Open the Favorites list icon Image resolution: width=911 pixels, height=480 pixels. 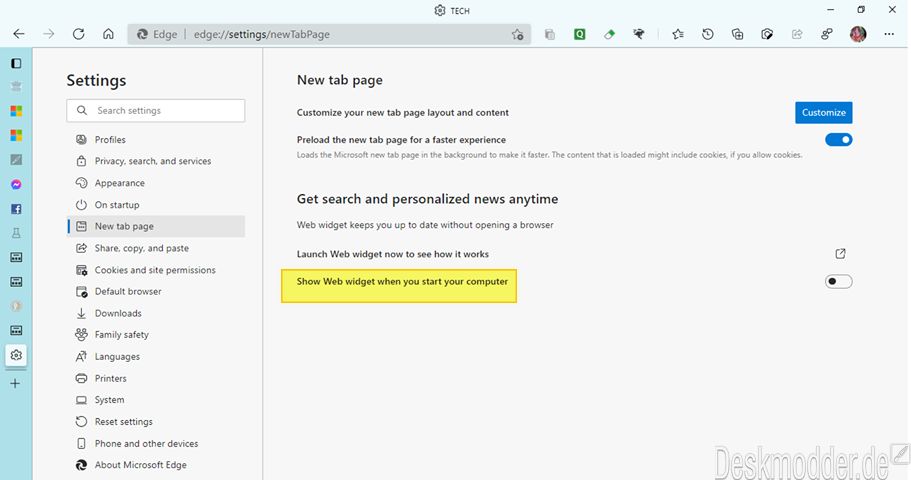click(677, 34)
